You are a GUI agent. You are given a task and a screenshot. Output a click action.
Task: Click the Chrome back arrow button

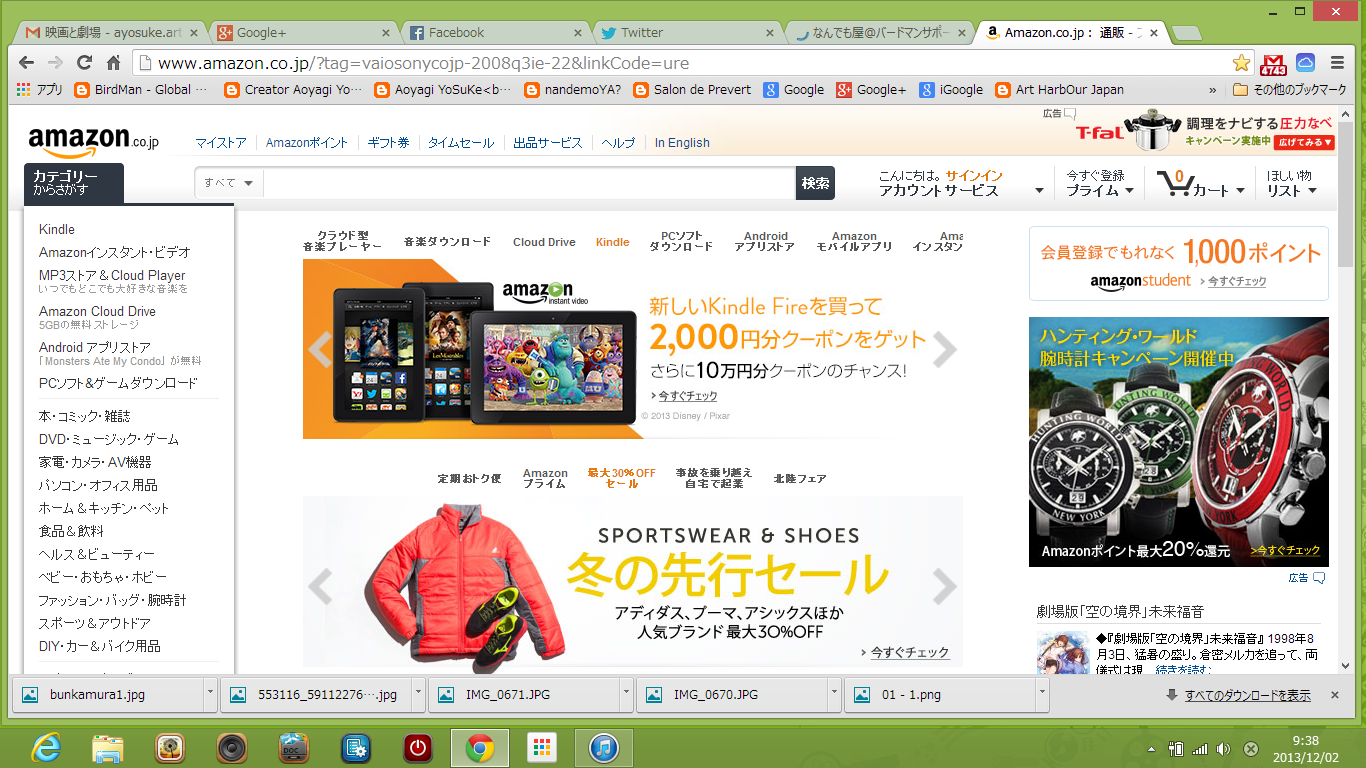coord(27,62)
